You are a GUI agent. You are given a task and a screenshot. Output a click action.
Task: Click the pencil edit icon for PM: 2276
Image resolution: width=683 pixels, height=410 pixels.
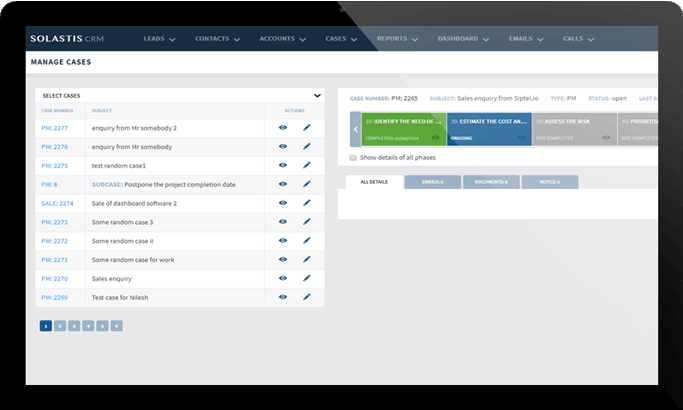(307, 147)
